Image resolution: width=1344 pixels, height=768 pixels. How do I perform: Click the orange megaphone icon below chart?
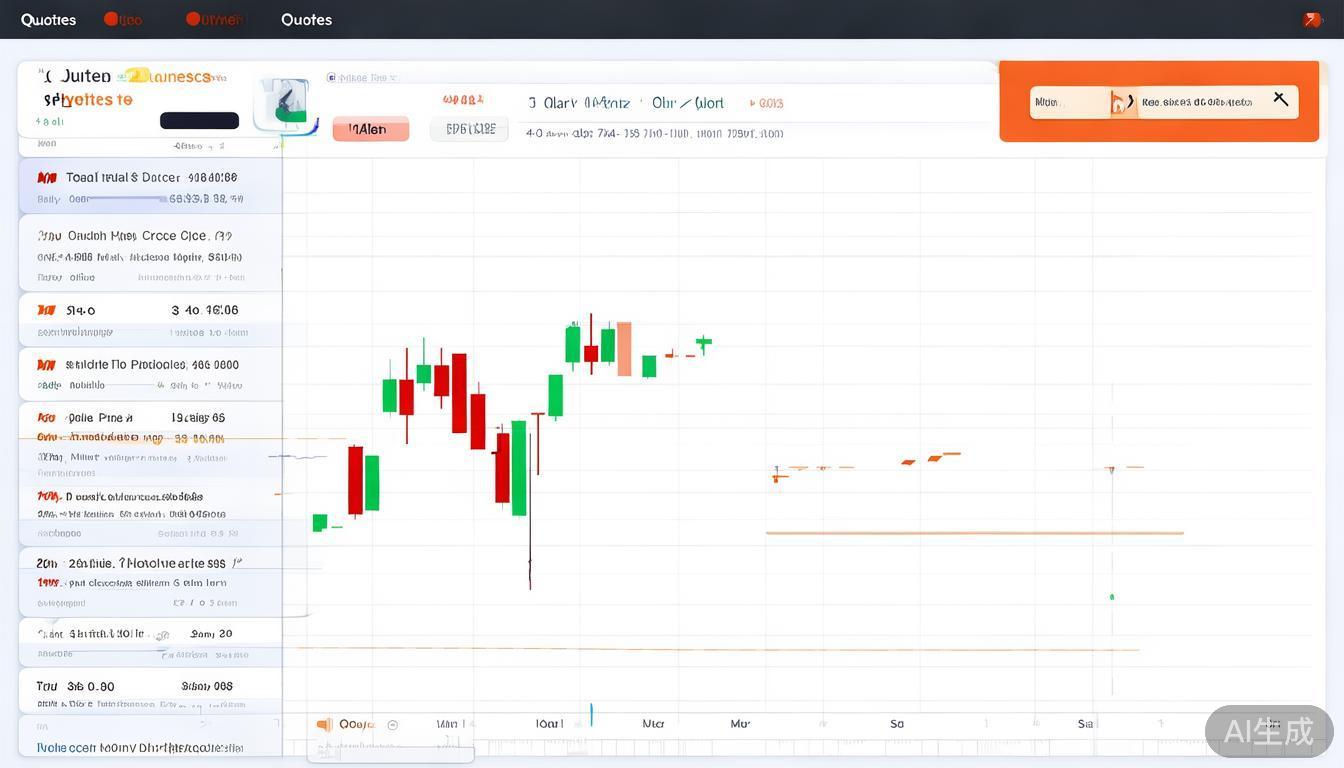point(323,724)
